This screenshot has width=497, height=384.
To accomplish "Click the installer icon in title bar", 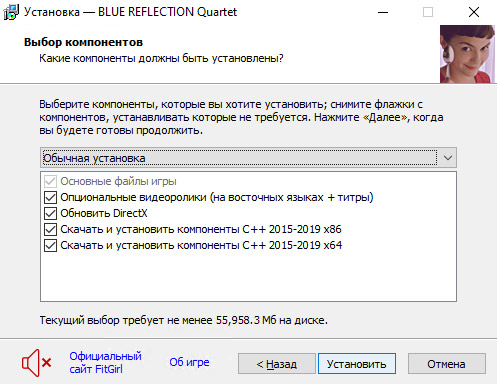I will [x=11, y=12].
